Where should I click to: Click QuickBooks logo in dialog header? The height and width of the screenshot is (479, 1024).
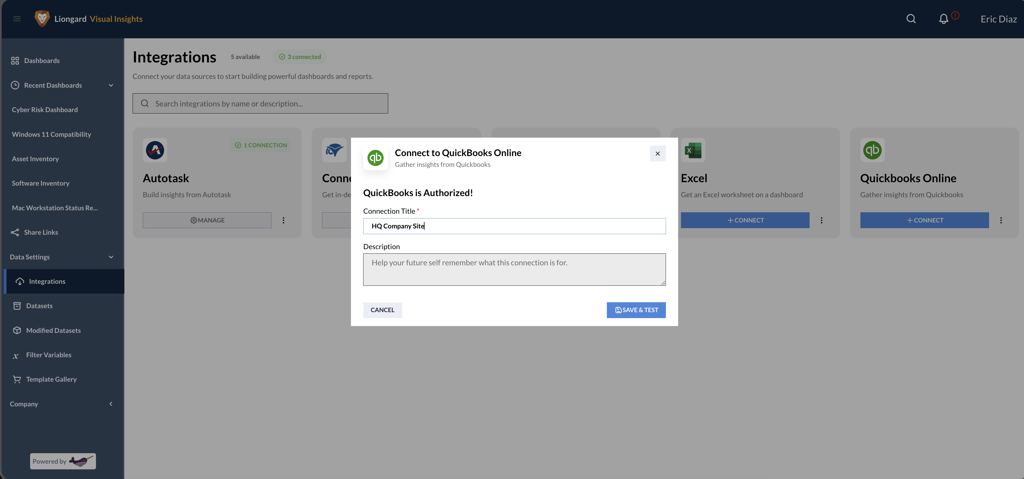[376, 158]
